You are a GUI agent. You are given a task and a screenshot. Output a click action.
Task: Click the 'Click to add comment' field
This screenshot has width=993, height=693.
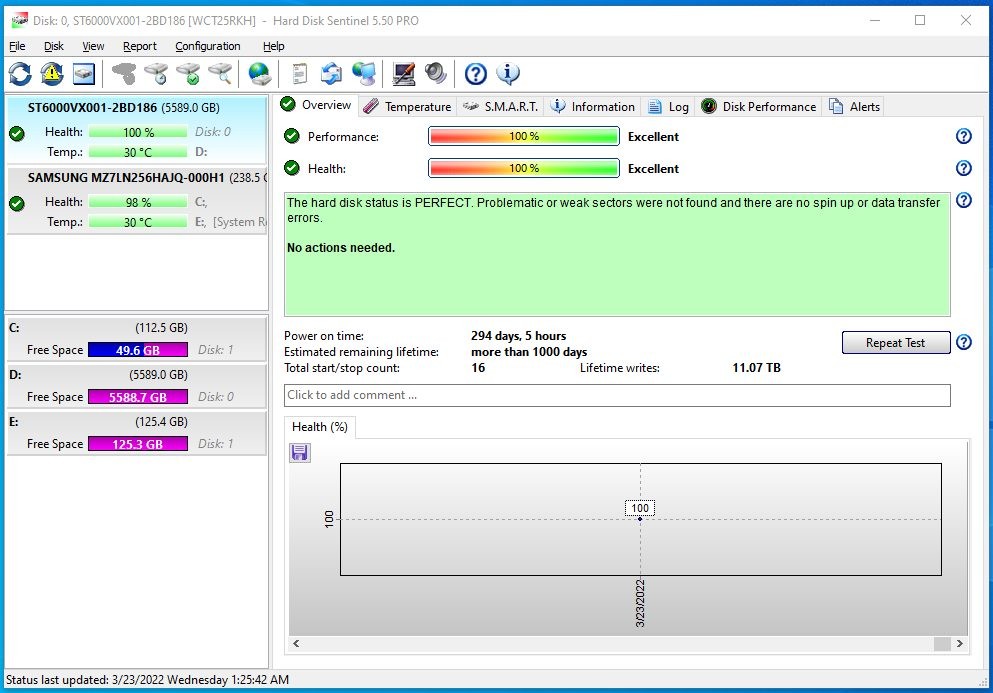[617, 395]
